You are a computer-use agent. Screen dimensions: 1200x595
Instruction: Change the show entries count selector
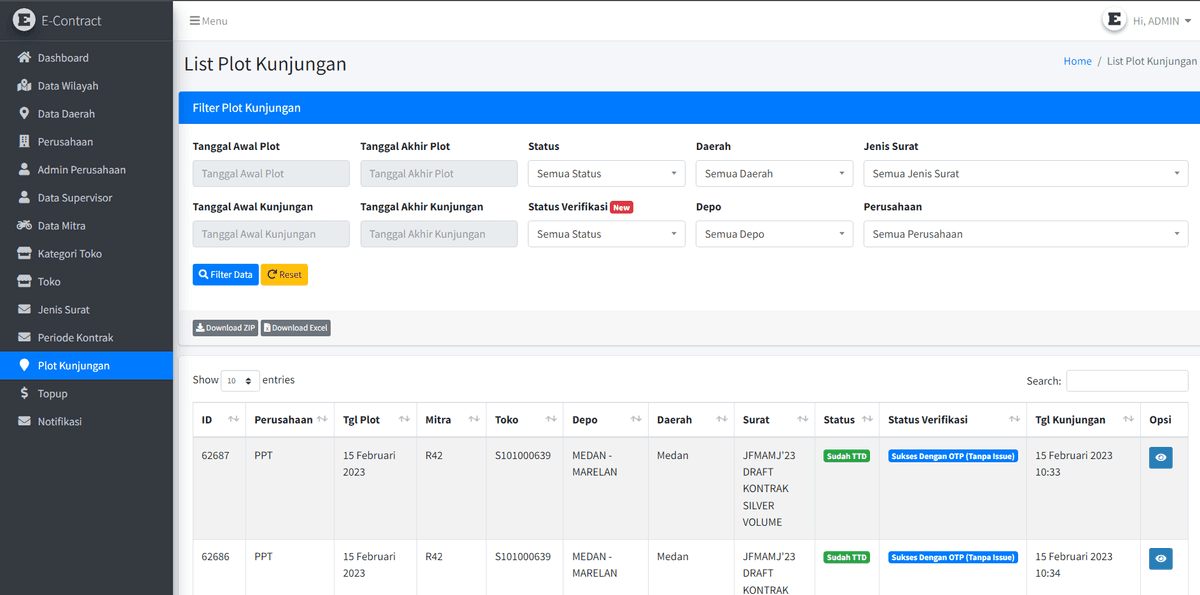point(238,381)
